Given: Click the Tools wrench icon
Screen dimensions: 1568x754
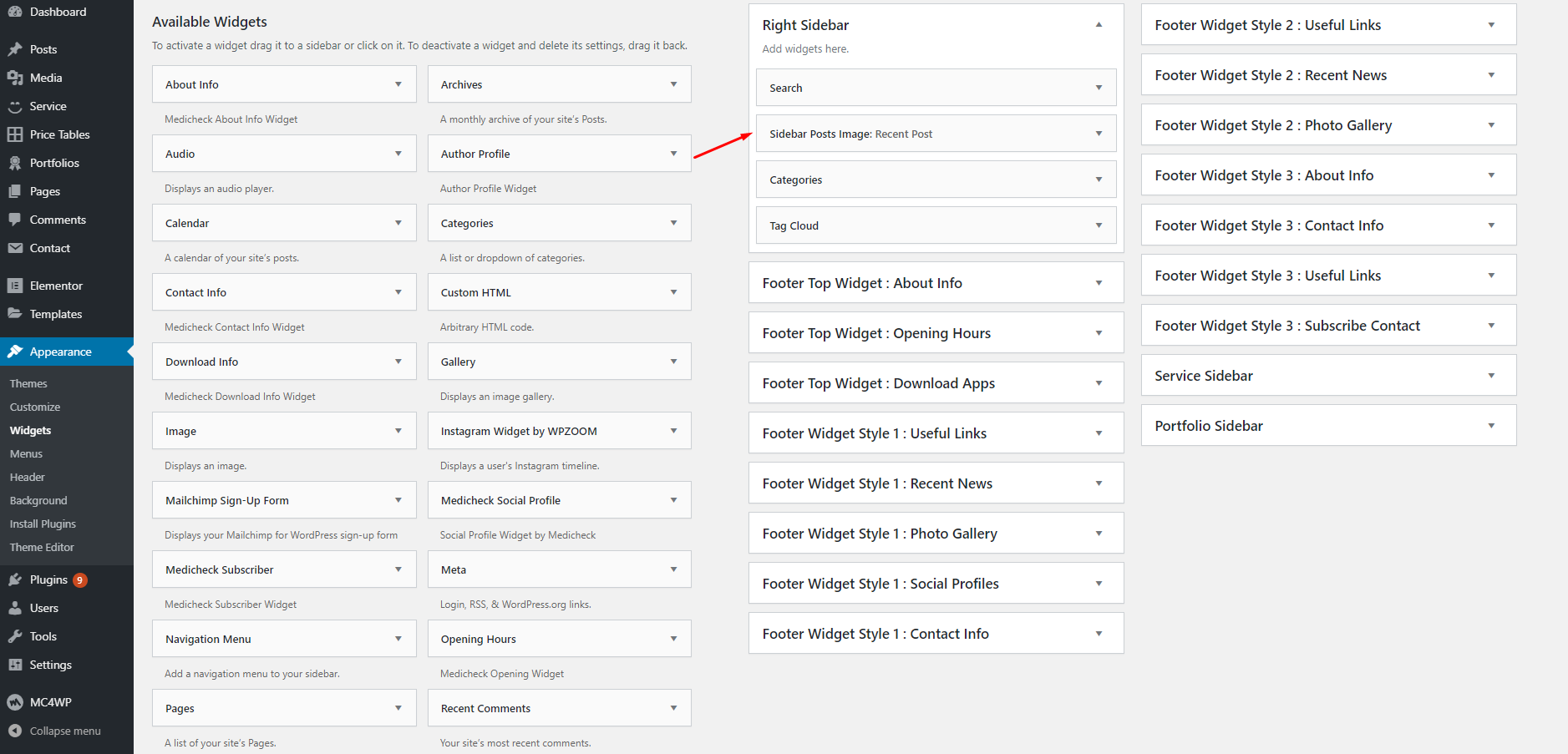Looking at the screenshot, I should 15,636.
